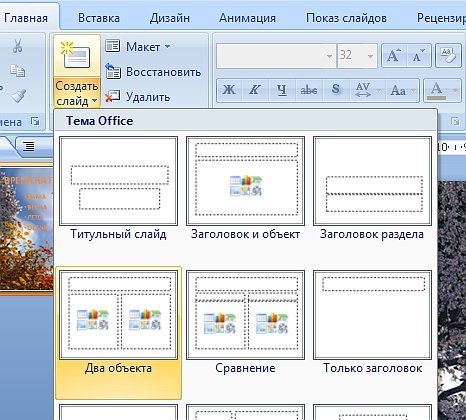Expand the font size dropdown arrow
The width and height of the screenshot is (466, 420).
point(370,56)
